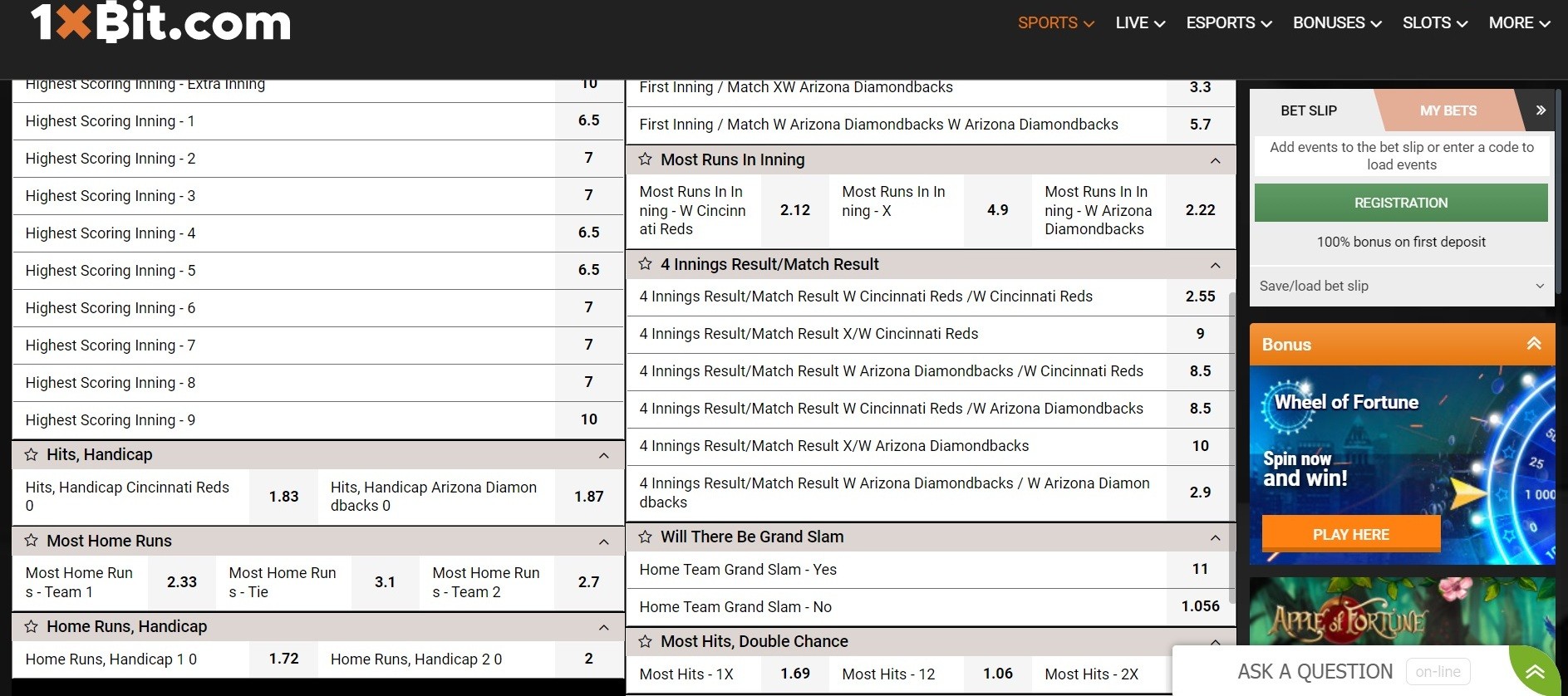The height and width of the screenshot is (696, 1568).
Task: Collapse the 4 Innings Result/Match Result section
Action: [x=1215, y=265]
